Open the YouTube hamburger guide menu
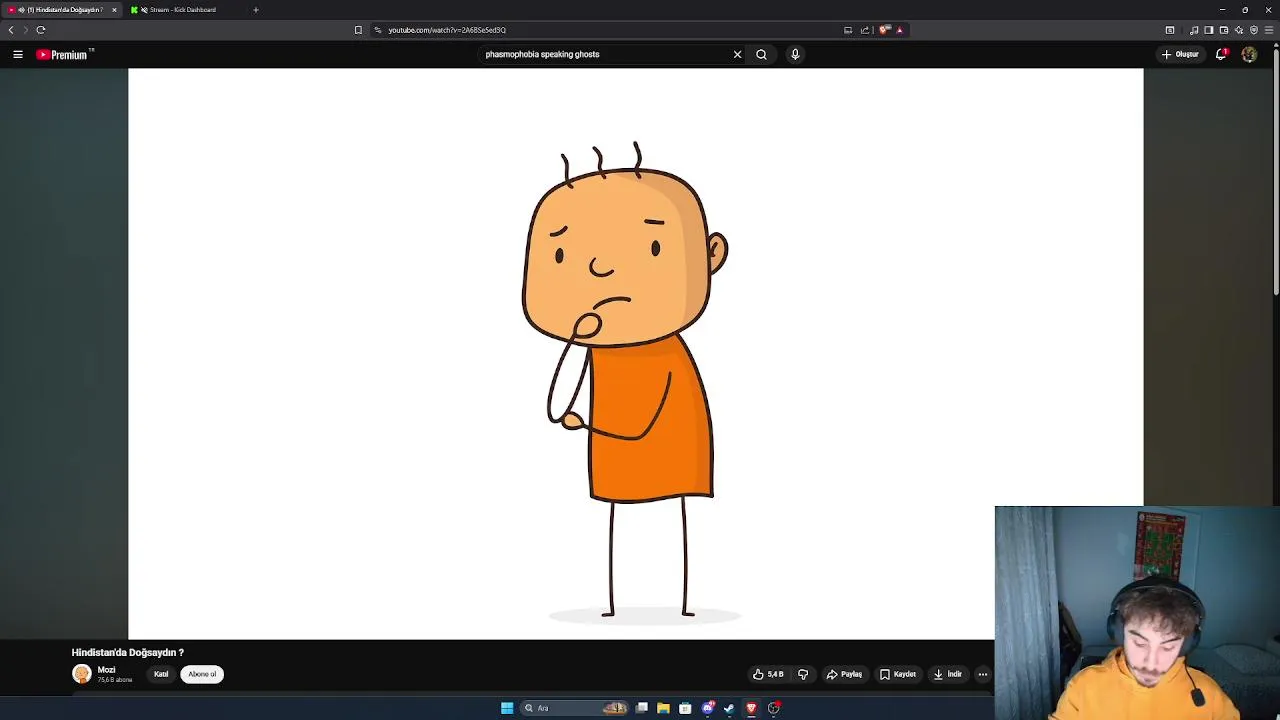 point(18,54)
